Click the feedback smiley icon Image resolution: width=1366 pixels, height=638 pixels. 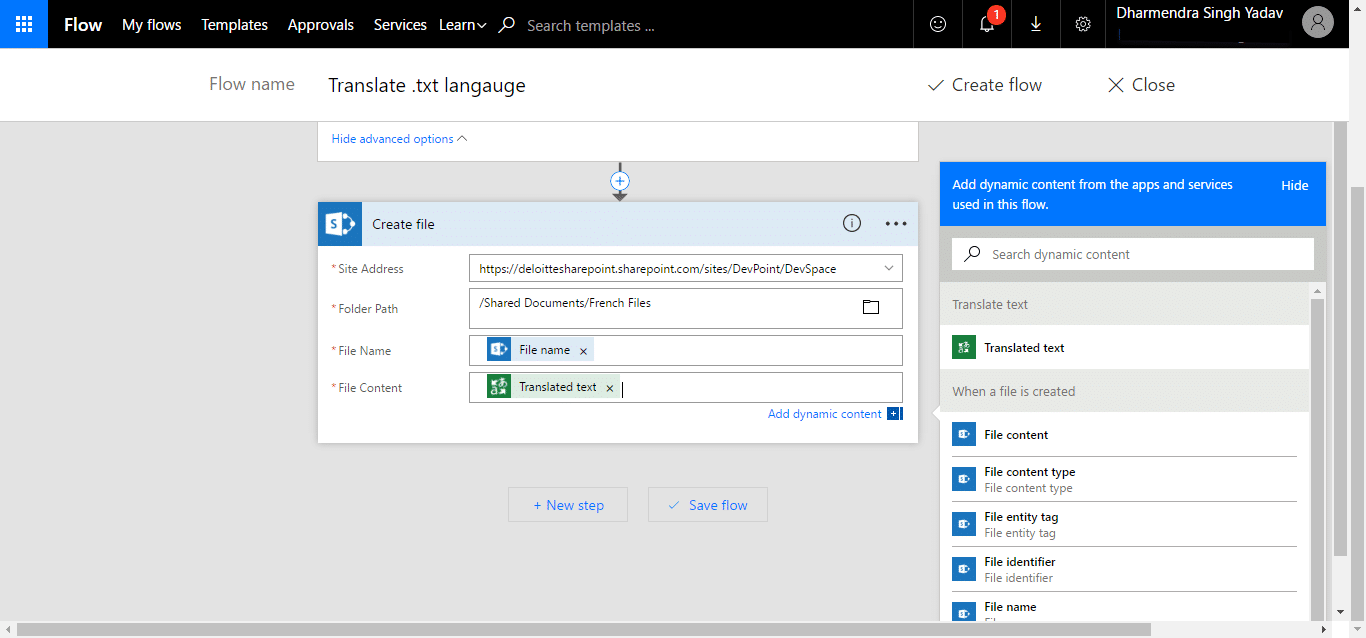point(938,25)
